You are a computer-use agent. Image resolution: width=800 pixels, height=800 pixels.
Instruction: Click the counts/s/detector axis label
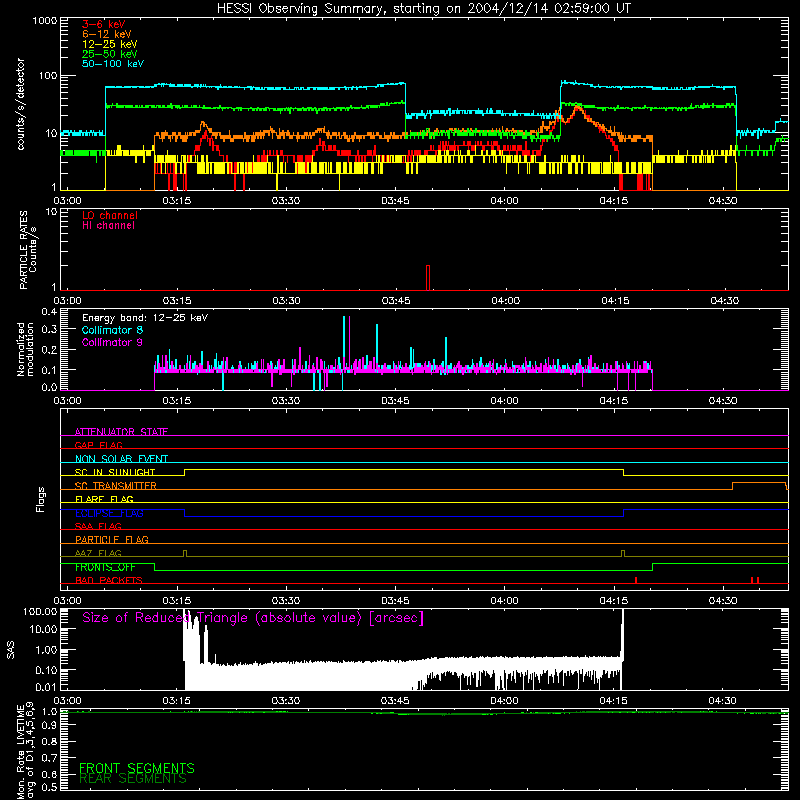pyautogui.click(x=21, y=104)
